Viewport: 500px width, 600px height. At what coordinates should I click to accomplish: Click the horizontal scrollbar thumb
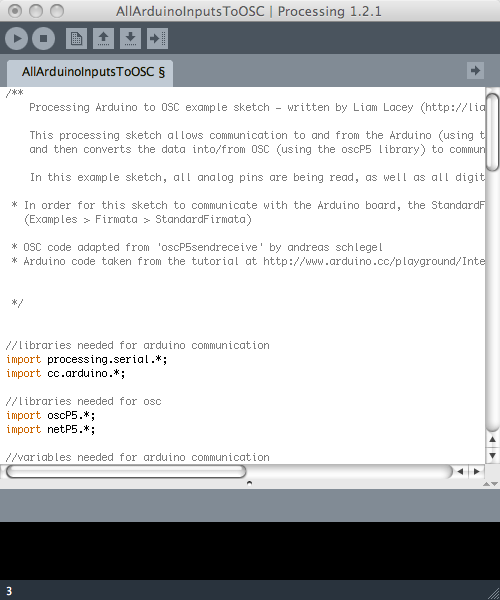126,471
